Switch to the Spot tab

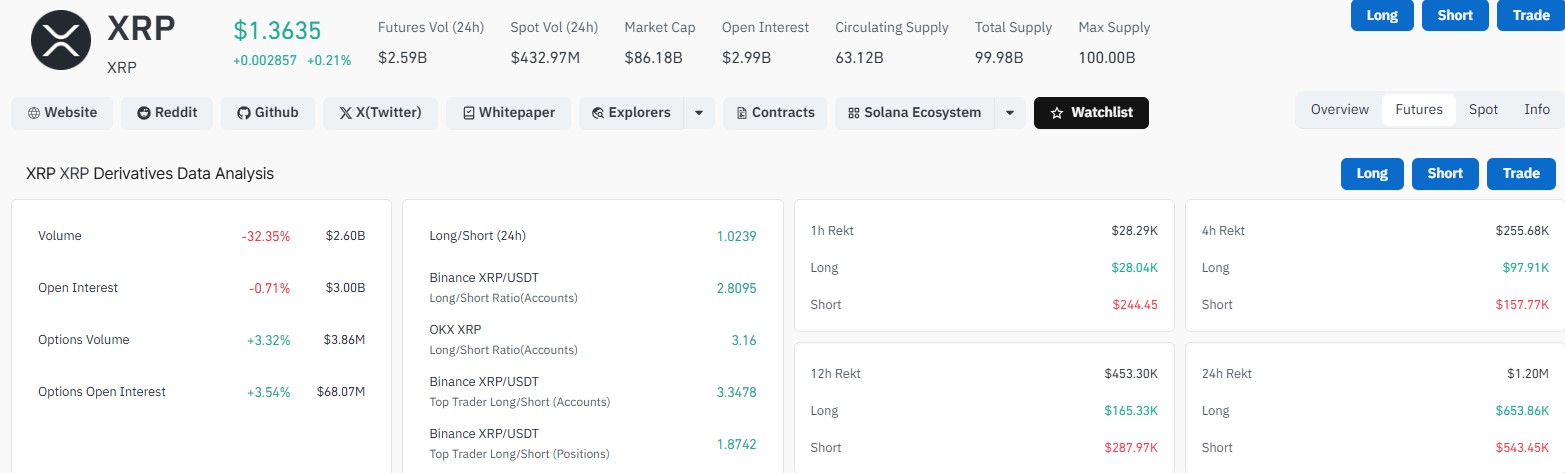pos(1483,110)
